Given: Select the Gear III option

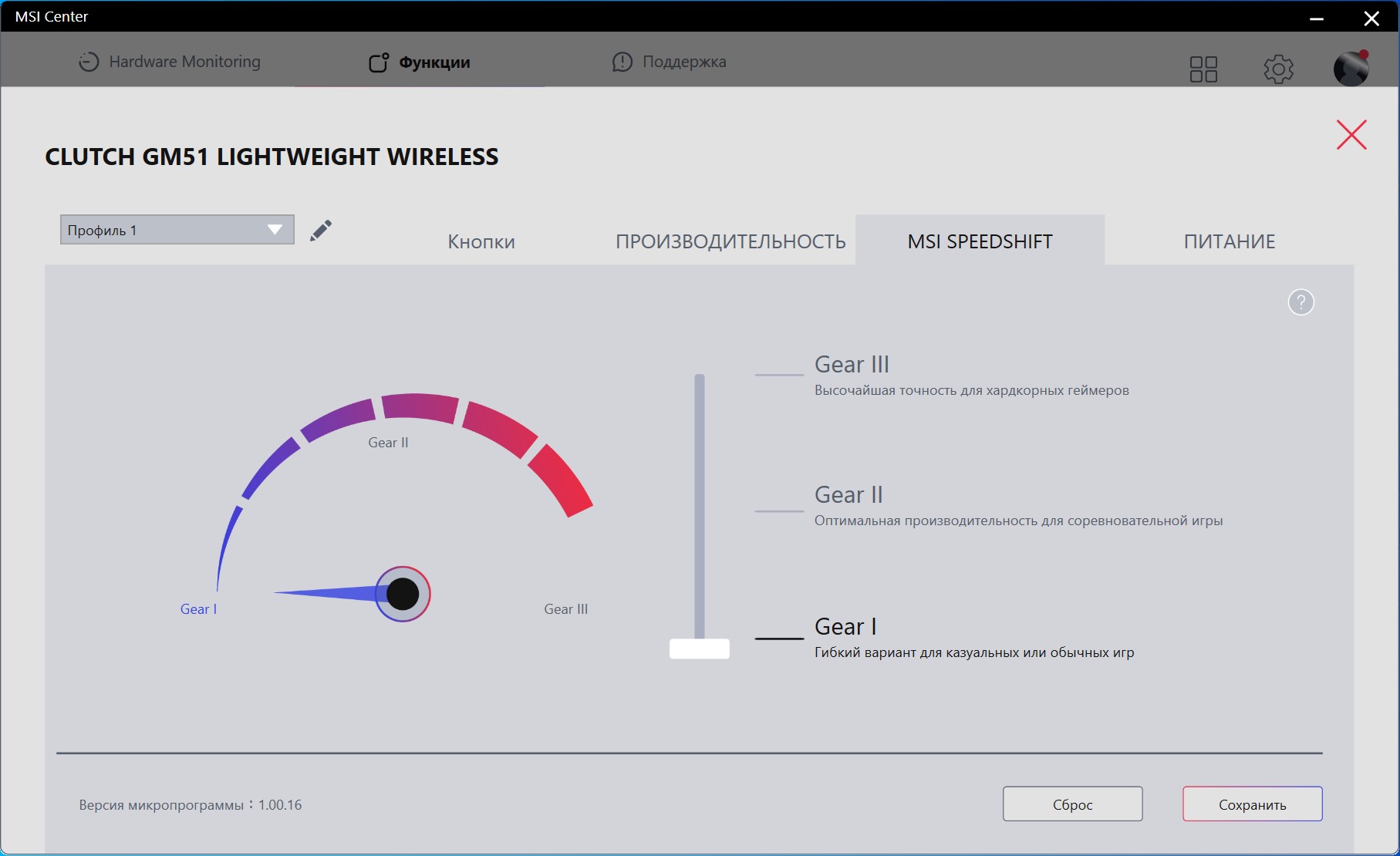Looking at the screenshot, I should pos(852,364).
